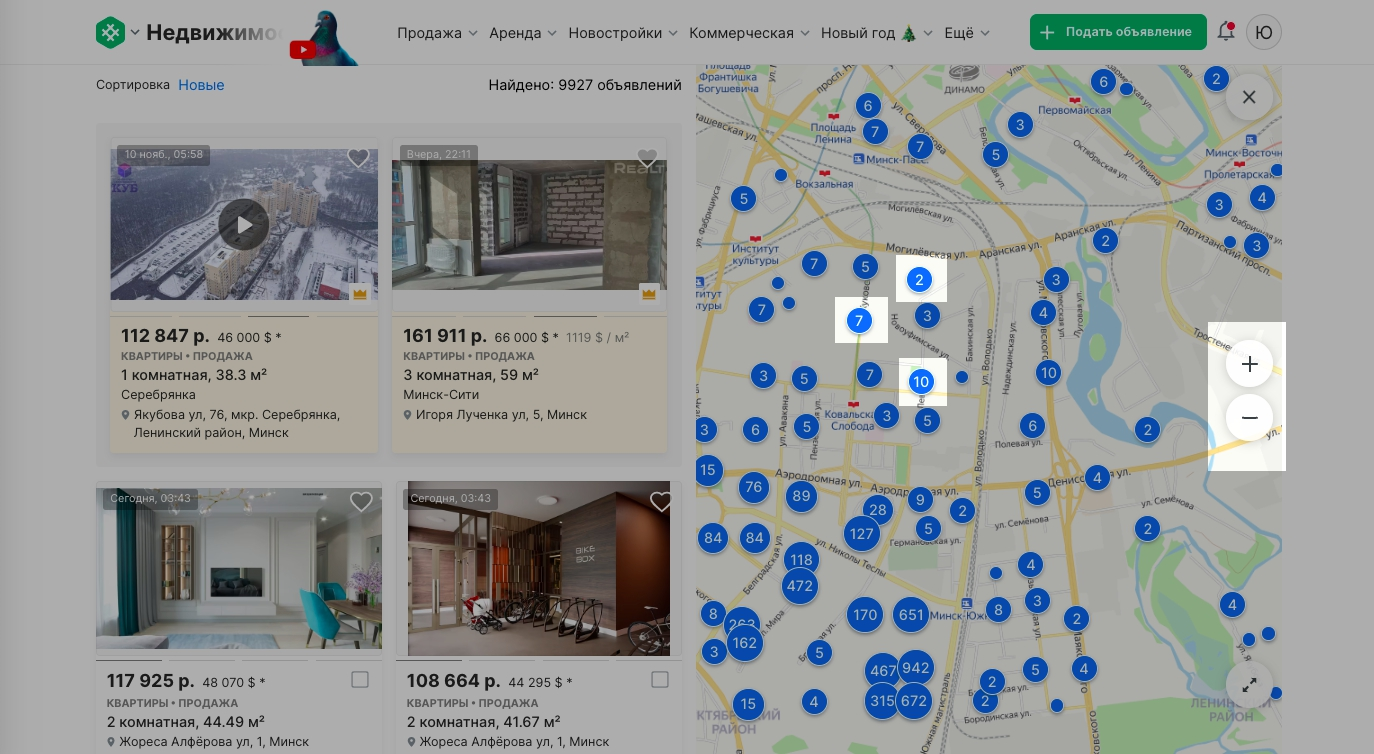Click the 672 map cluster
The width and height of the screenshot is (1374, 754).
(914, 702)
